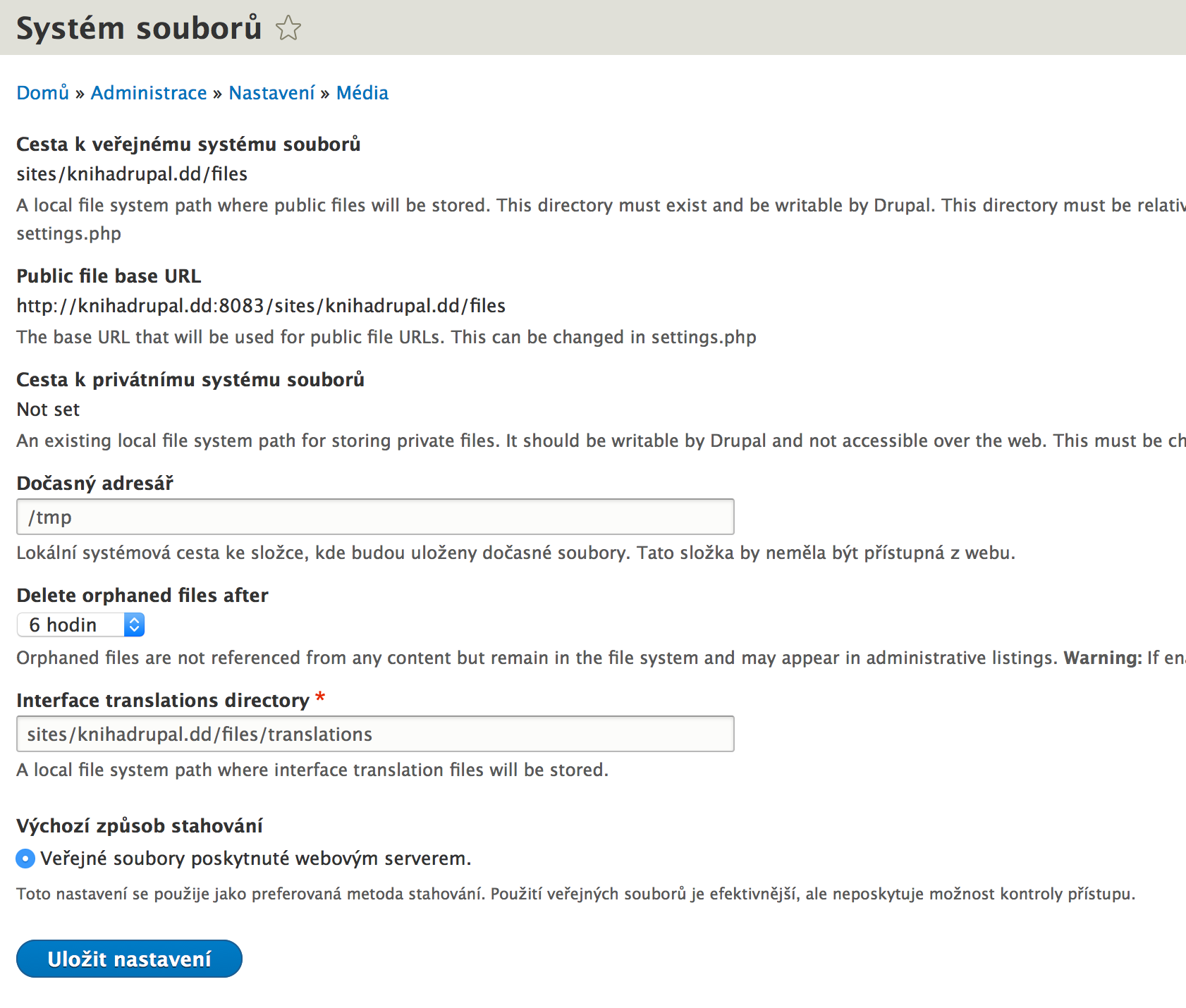This screenshot has width=1186, height=1008.
Task: Open the Média breadcrumb link
Action: tap(362, 93)
